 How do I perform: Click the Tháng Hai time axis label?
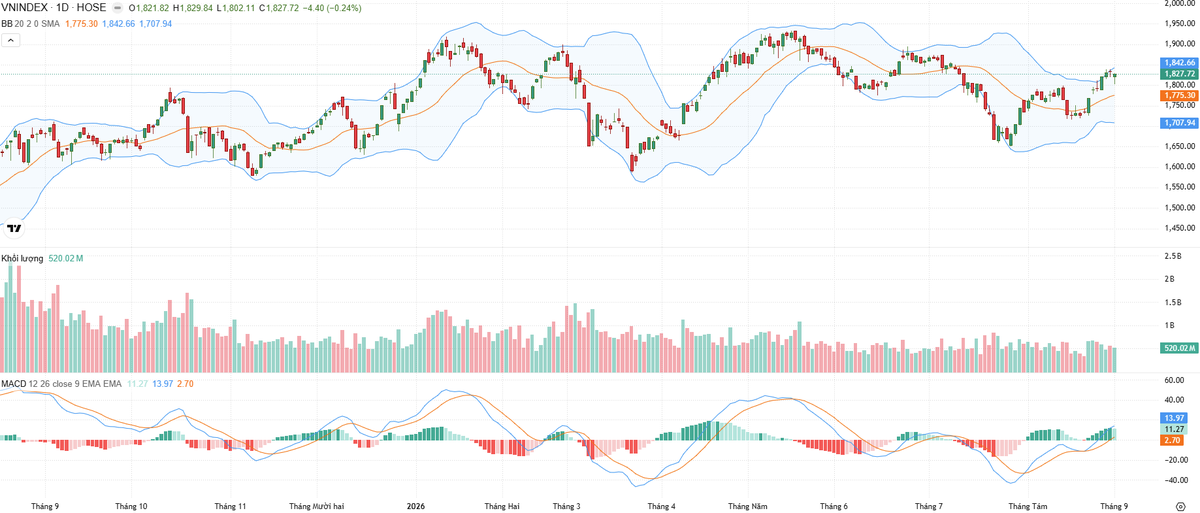(501, 507)
